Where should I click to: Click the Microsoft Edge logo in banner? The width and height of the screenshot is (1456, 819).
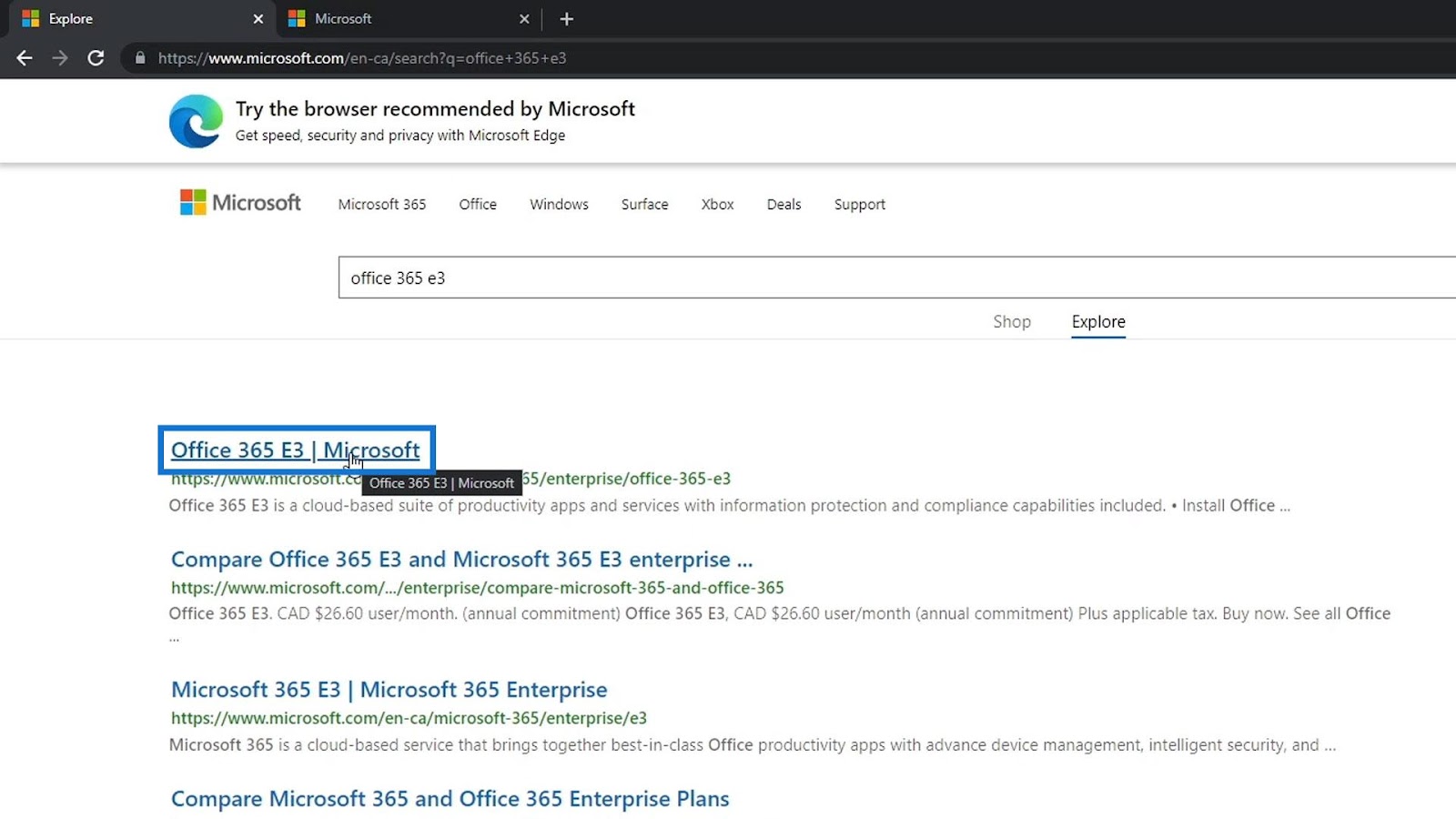pos(196,121)
